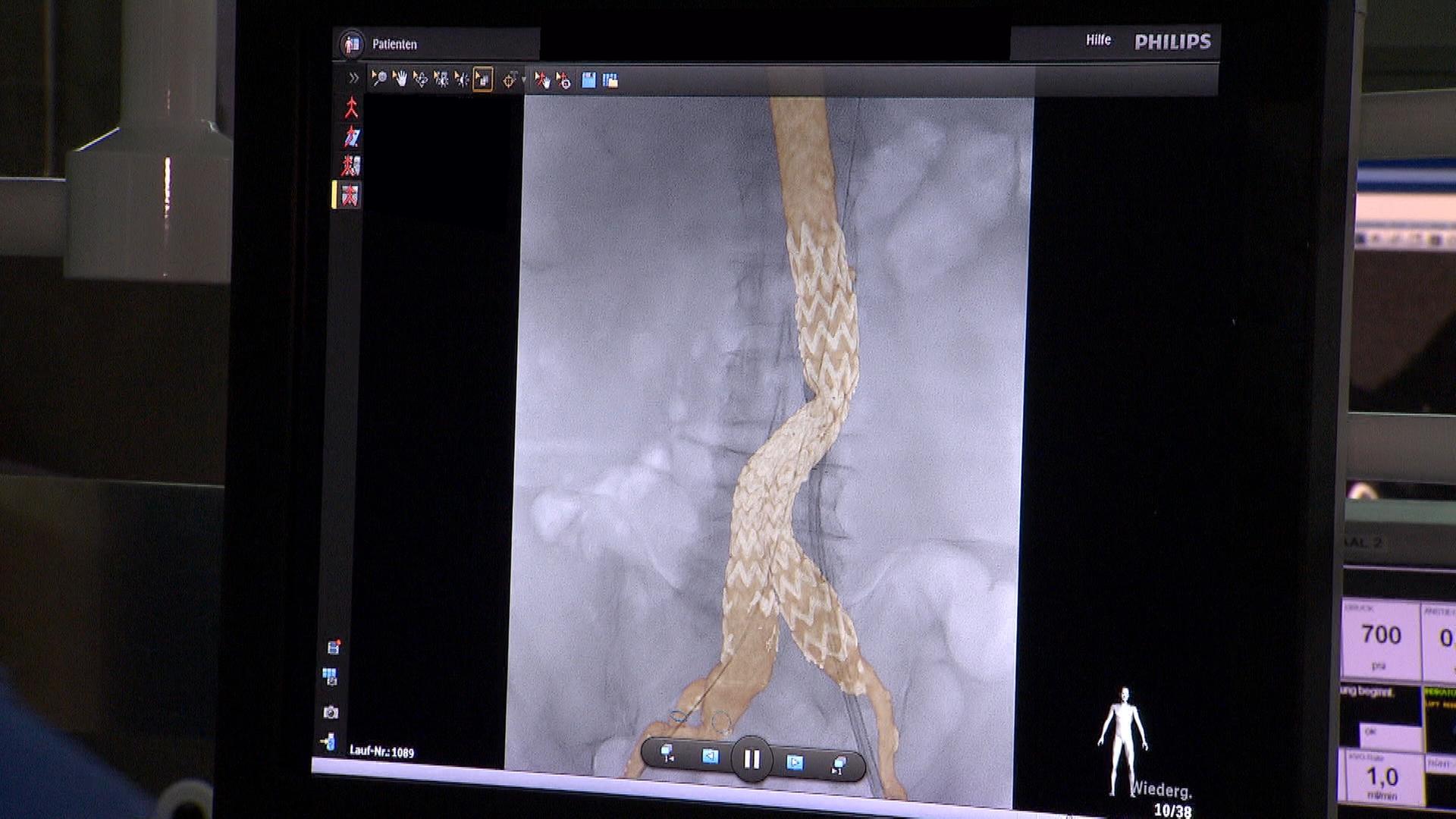Click the red vessel hand-pointer tool
This screenshot has width=1456, height=819.
click(541, 80)
